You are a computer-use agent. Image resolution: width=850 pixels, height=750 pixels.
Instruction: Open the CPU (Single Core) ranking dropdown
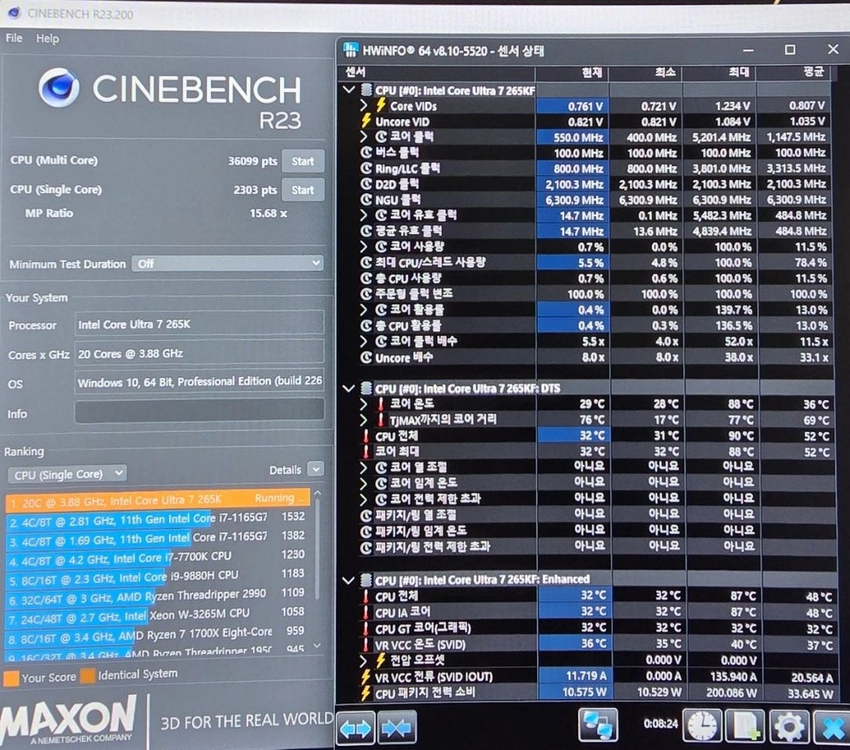(x=67, y=474)
